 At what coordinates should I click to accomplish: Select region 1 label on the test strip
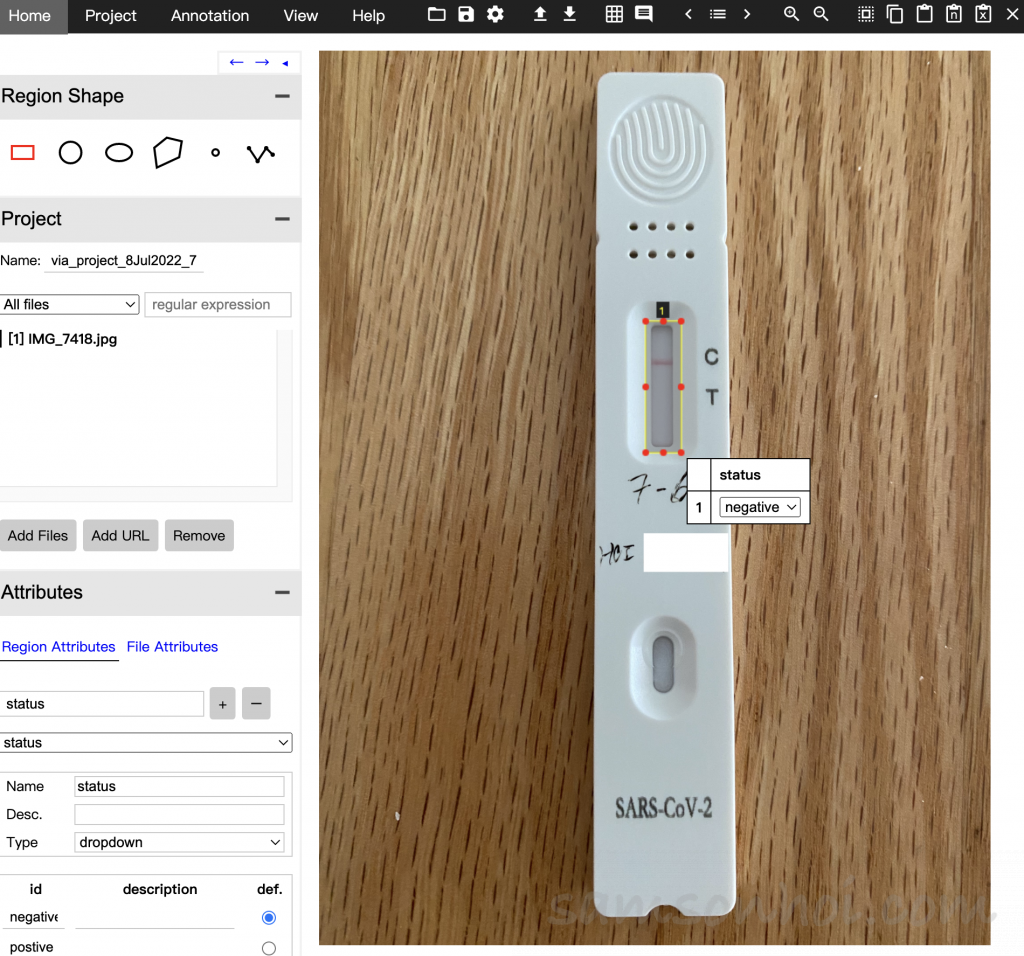662,310
